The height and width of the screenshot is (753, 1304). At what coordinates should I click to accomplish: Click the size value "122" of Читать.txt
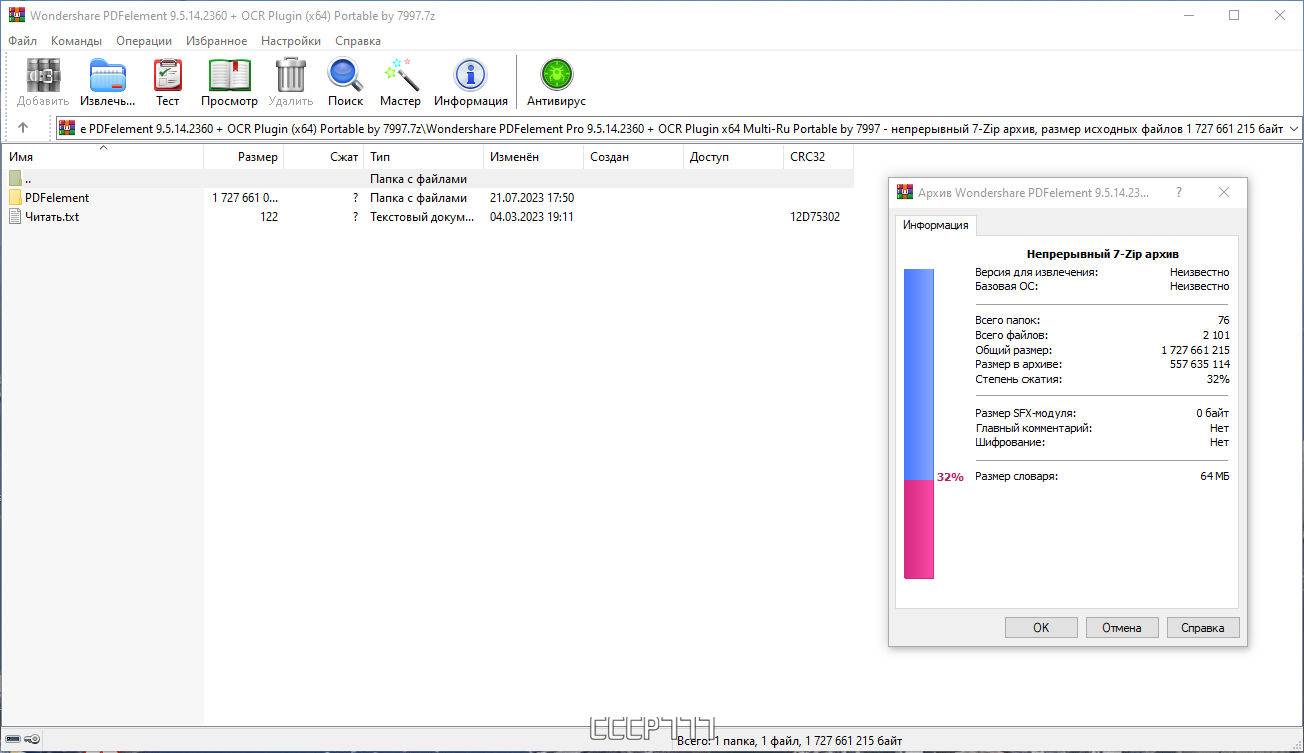268,217
